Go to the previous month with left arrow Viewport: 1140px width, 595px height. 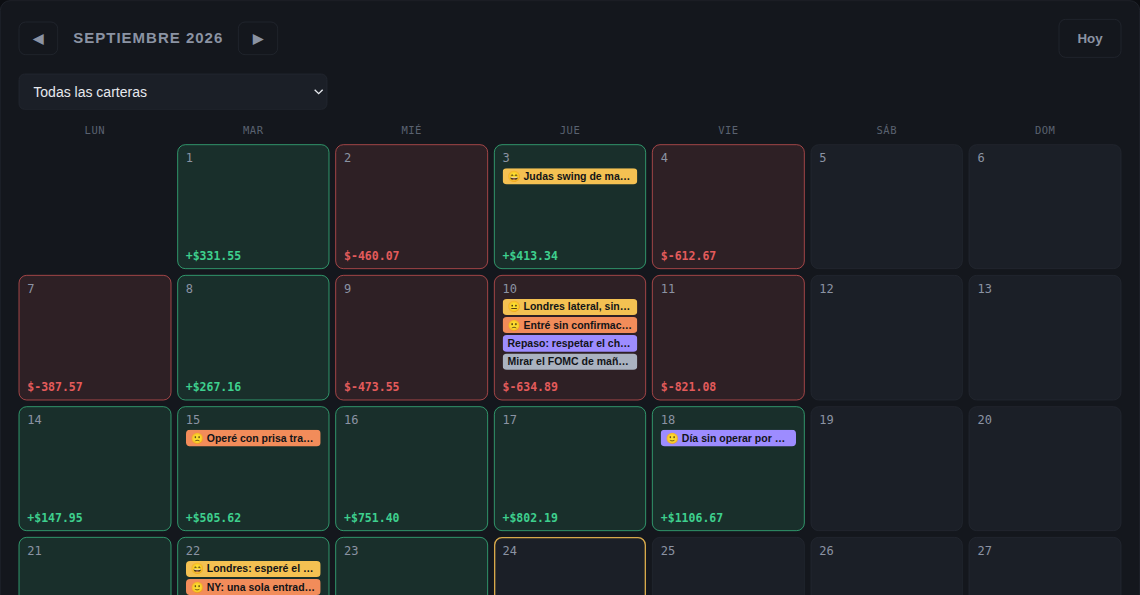point(38,39)
